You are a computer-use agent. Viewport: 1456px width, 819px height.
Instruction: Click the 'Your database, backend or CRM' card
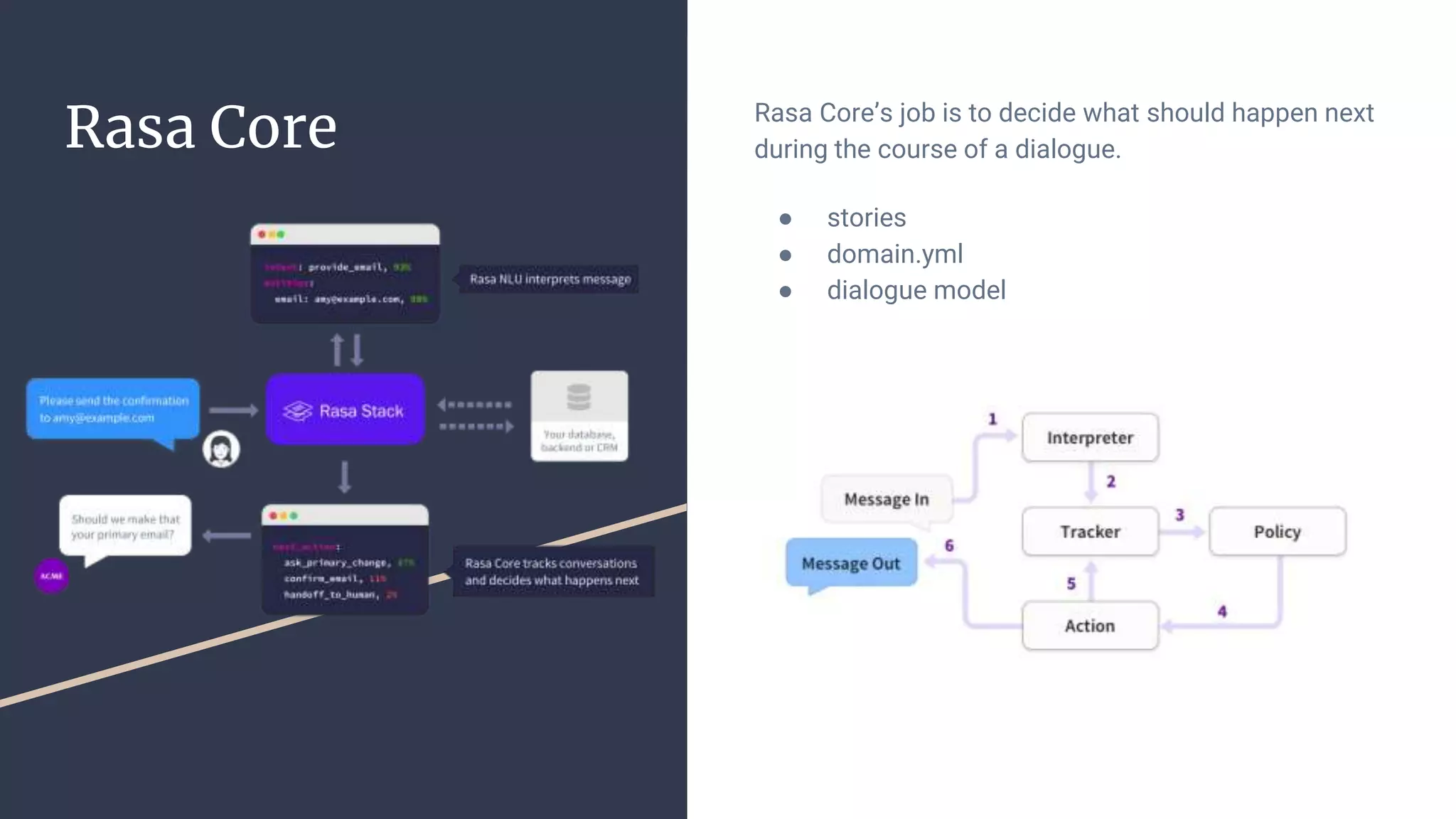(579, 416)
